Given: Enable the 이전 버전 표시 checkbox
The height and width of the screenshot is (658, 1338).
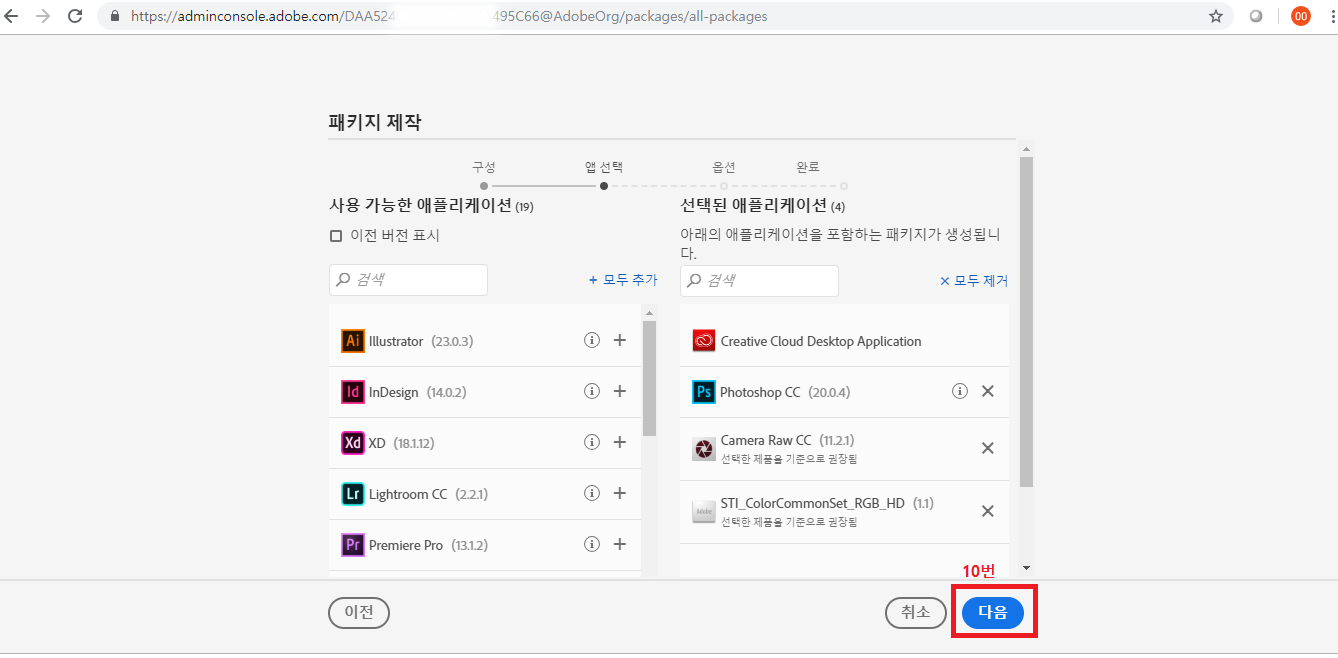Looking at the screenshot, I should [x=336, y=236].
